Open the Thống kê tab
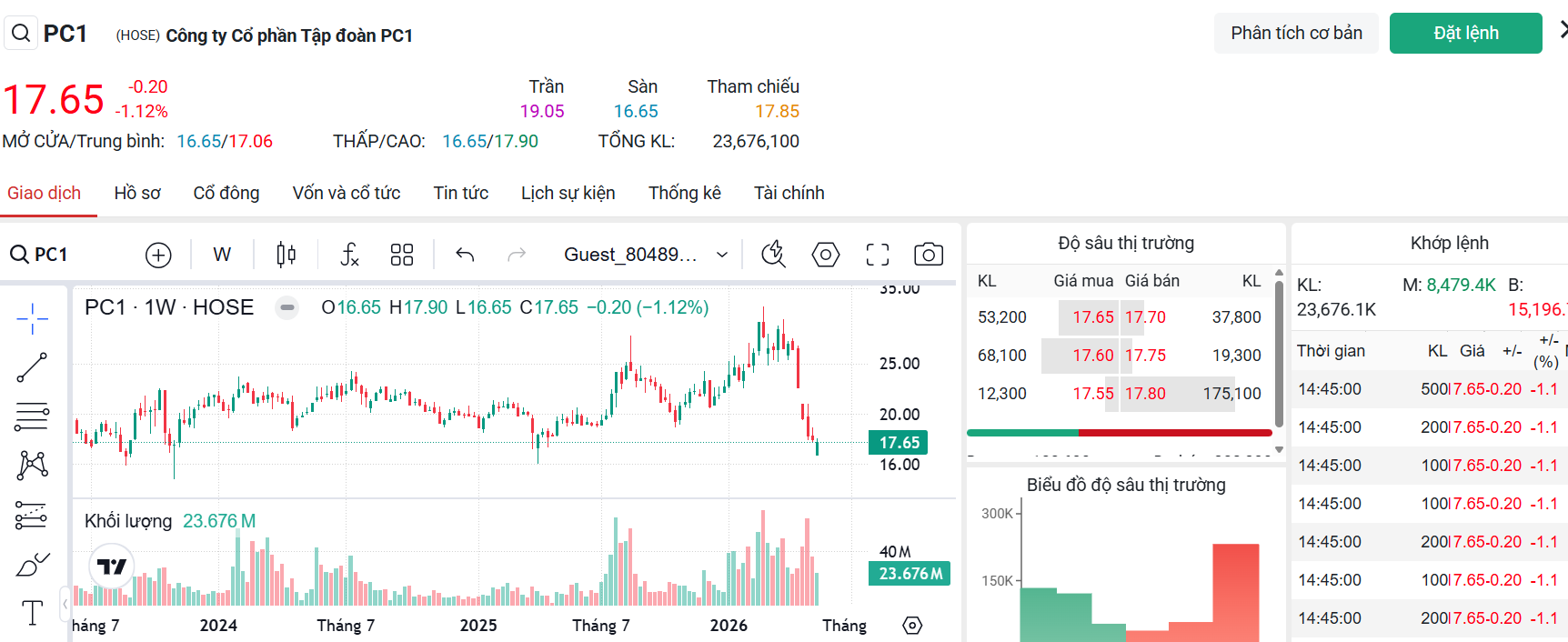Image resolution: width=1568 pixels, height=642 pixels. tap(685, 193)
